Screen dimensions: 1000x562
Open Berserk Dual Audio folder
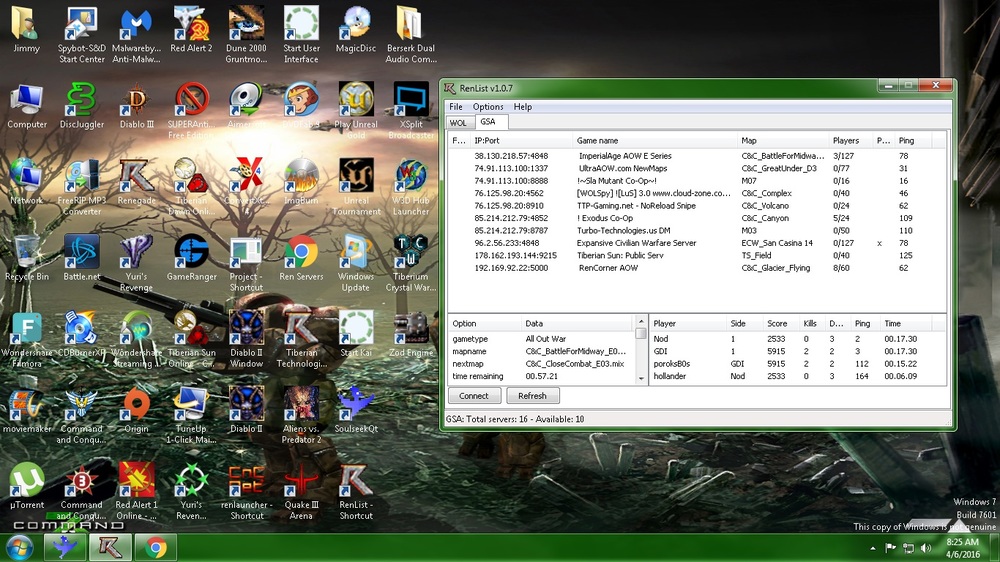[411, 35]
